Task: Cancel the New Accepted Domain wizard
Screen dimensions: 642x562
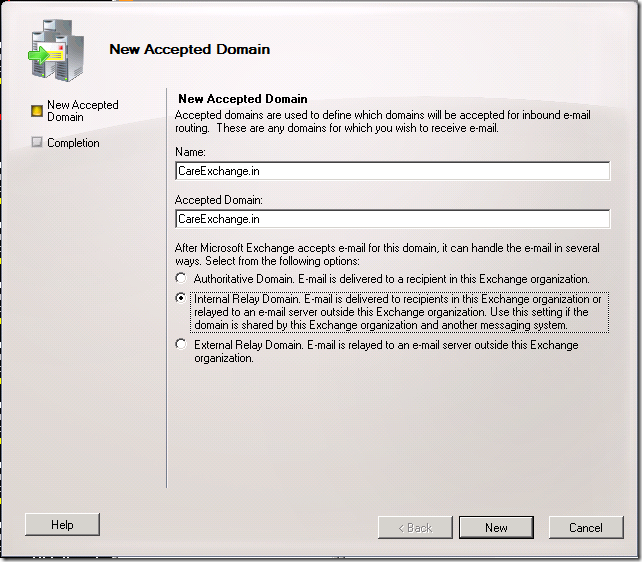Action: pos(586,528)
